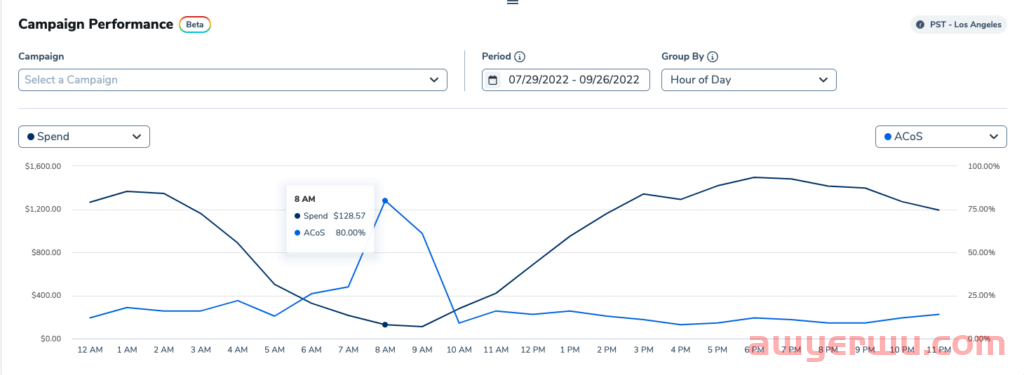
Task: Click the Campaign field label
Action: (x=41, y=57)
